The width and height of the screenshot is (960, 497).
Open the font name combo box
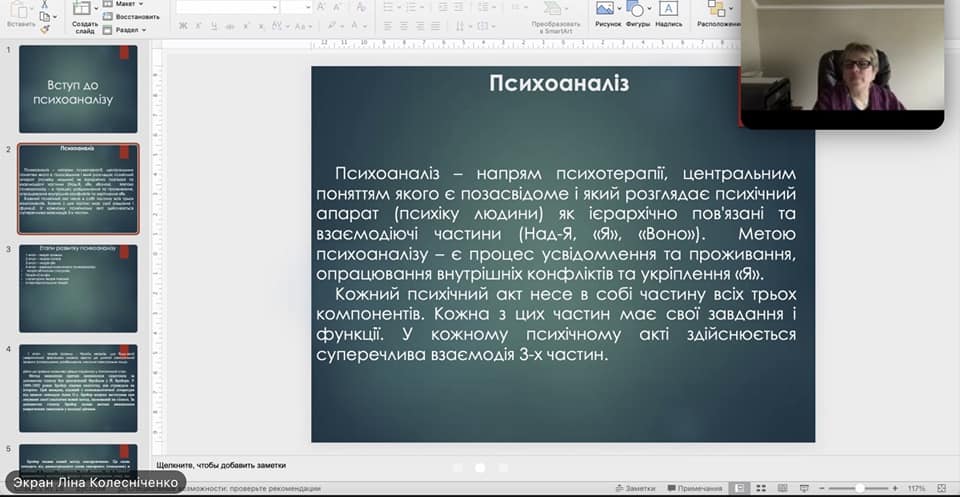click(227, 7)
